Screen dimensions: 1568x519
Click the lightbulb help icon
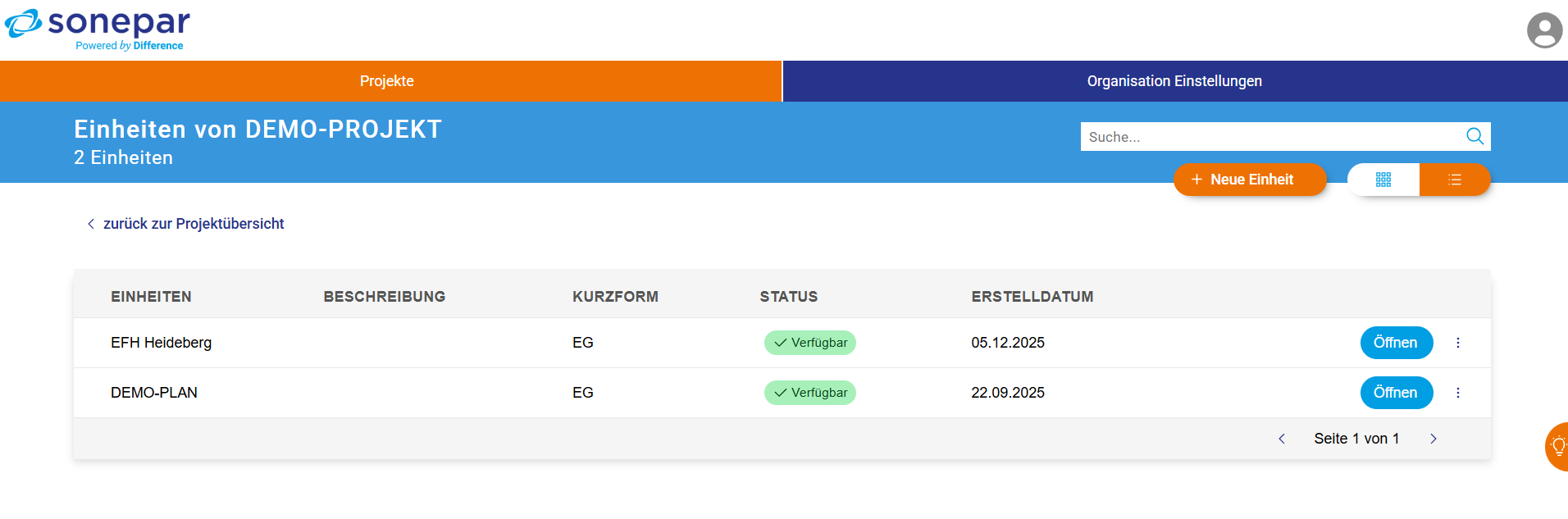click(1557, 446)
